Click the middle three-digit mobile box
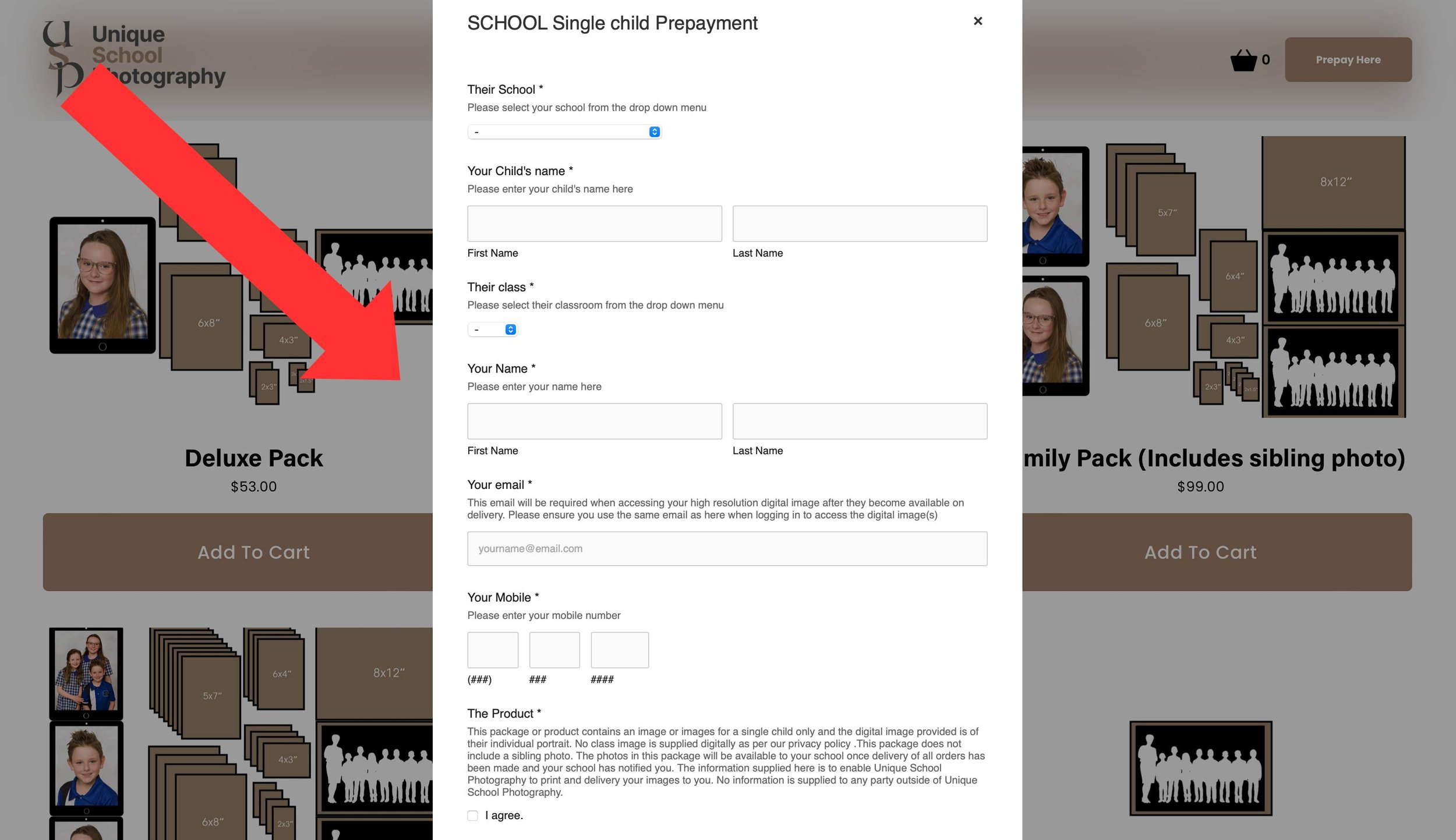1456x840 pixels. click(x=554, y=650)
